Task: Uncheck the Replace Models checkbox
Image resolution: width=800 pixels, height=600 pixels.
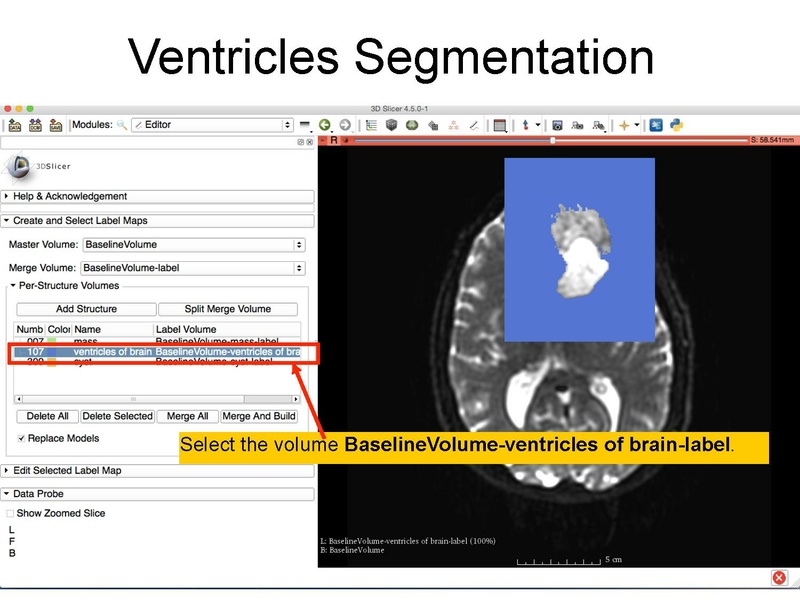Action: click(23, 438)
